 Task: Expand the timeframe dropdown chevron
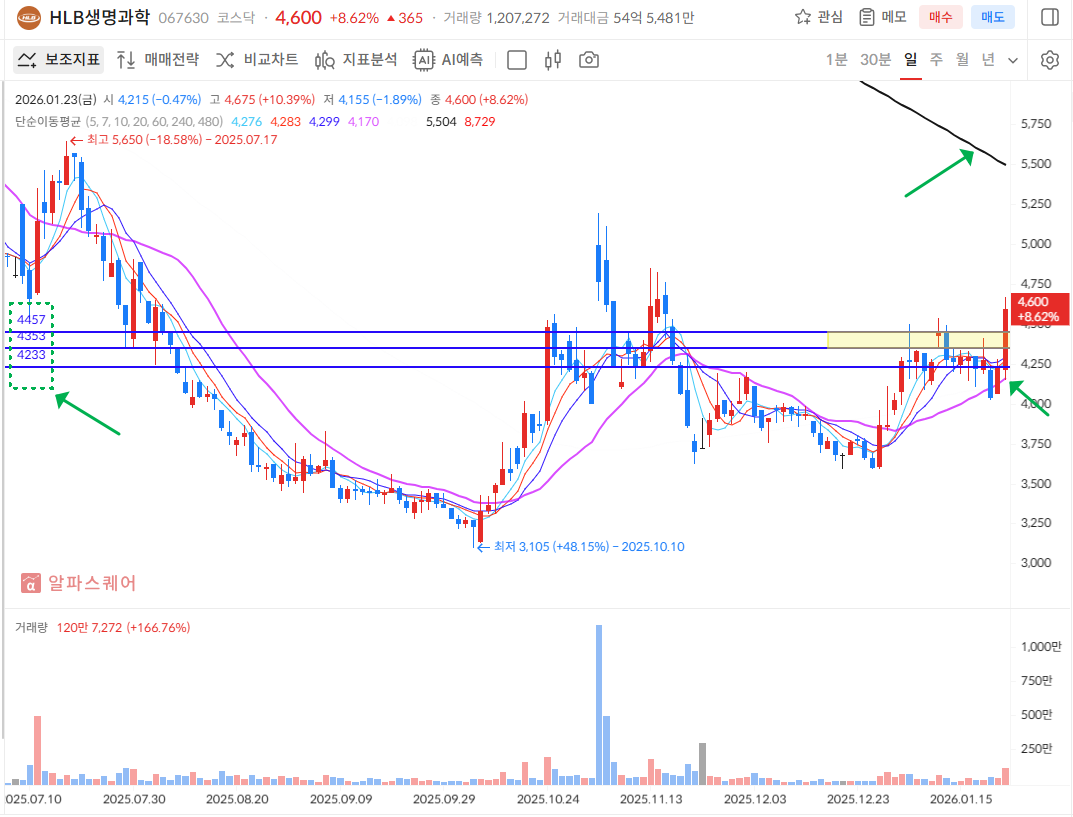1013,60
